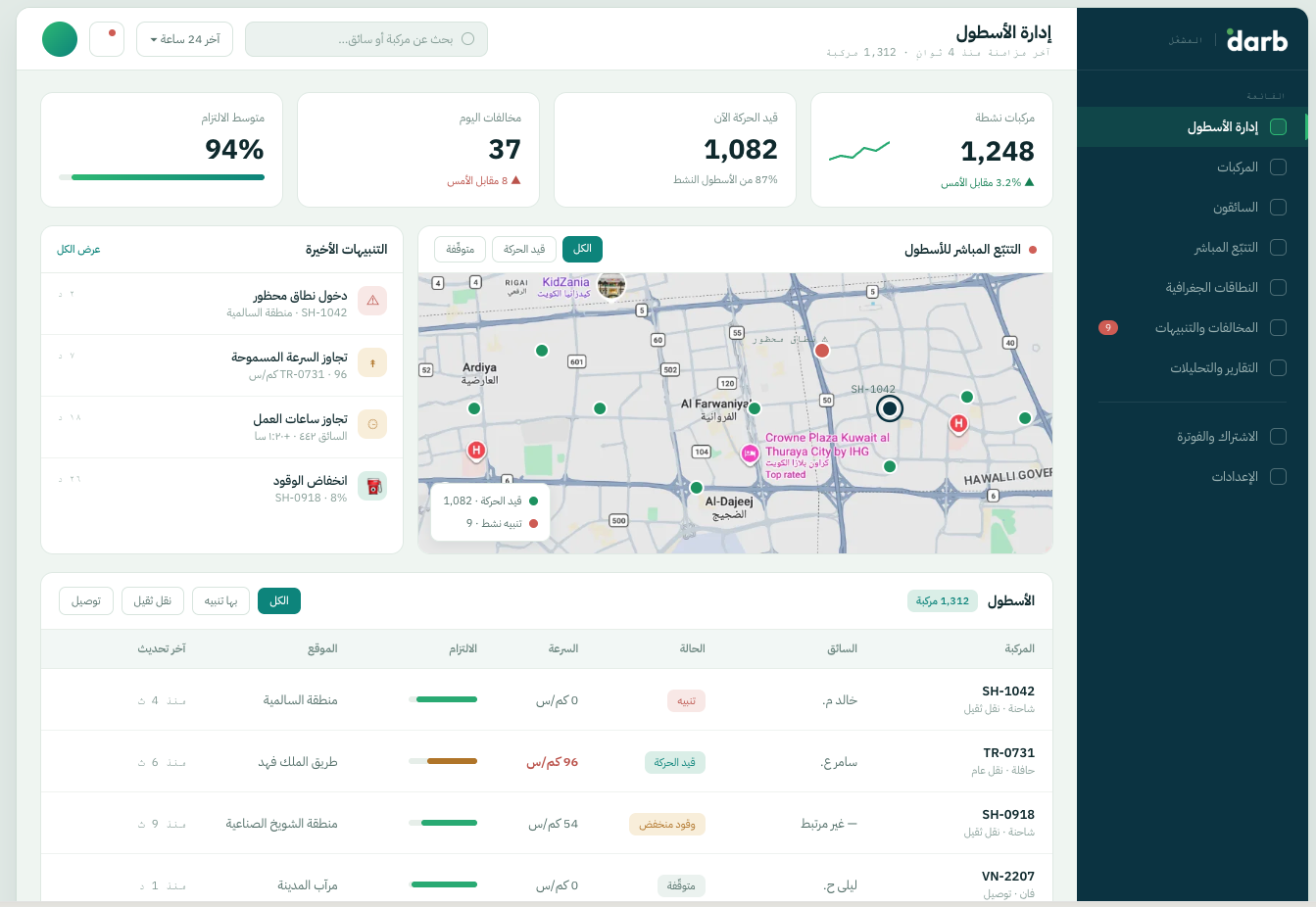This screenshot has width=1316, height=907.
Task: Select متوقّفة map filter tab
Action: [461, 249]
